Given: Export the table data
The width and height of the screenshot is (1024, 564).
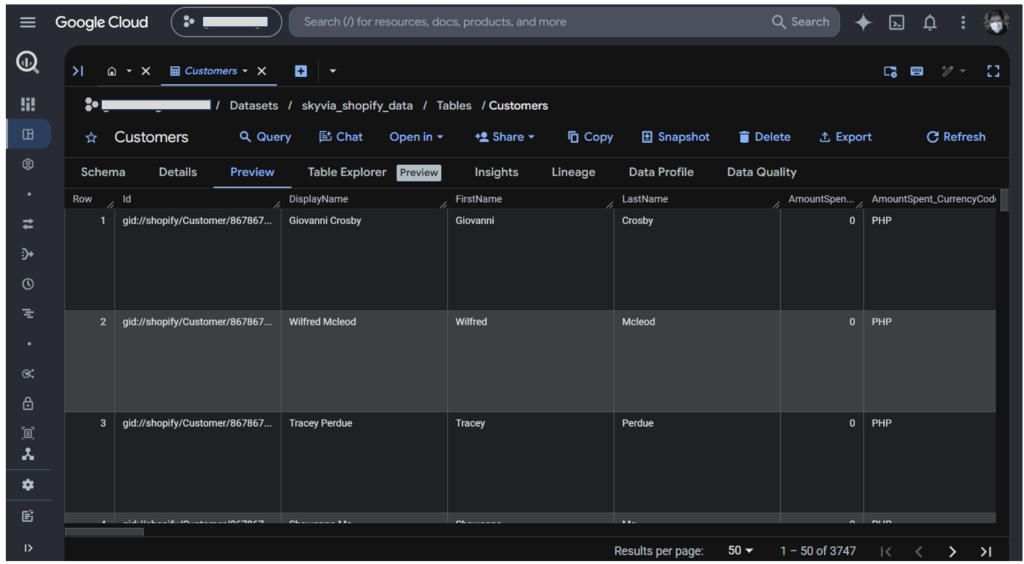Looking at the screenshot, I should tap(846, 137).
